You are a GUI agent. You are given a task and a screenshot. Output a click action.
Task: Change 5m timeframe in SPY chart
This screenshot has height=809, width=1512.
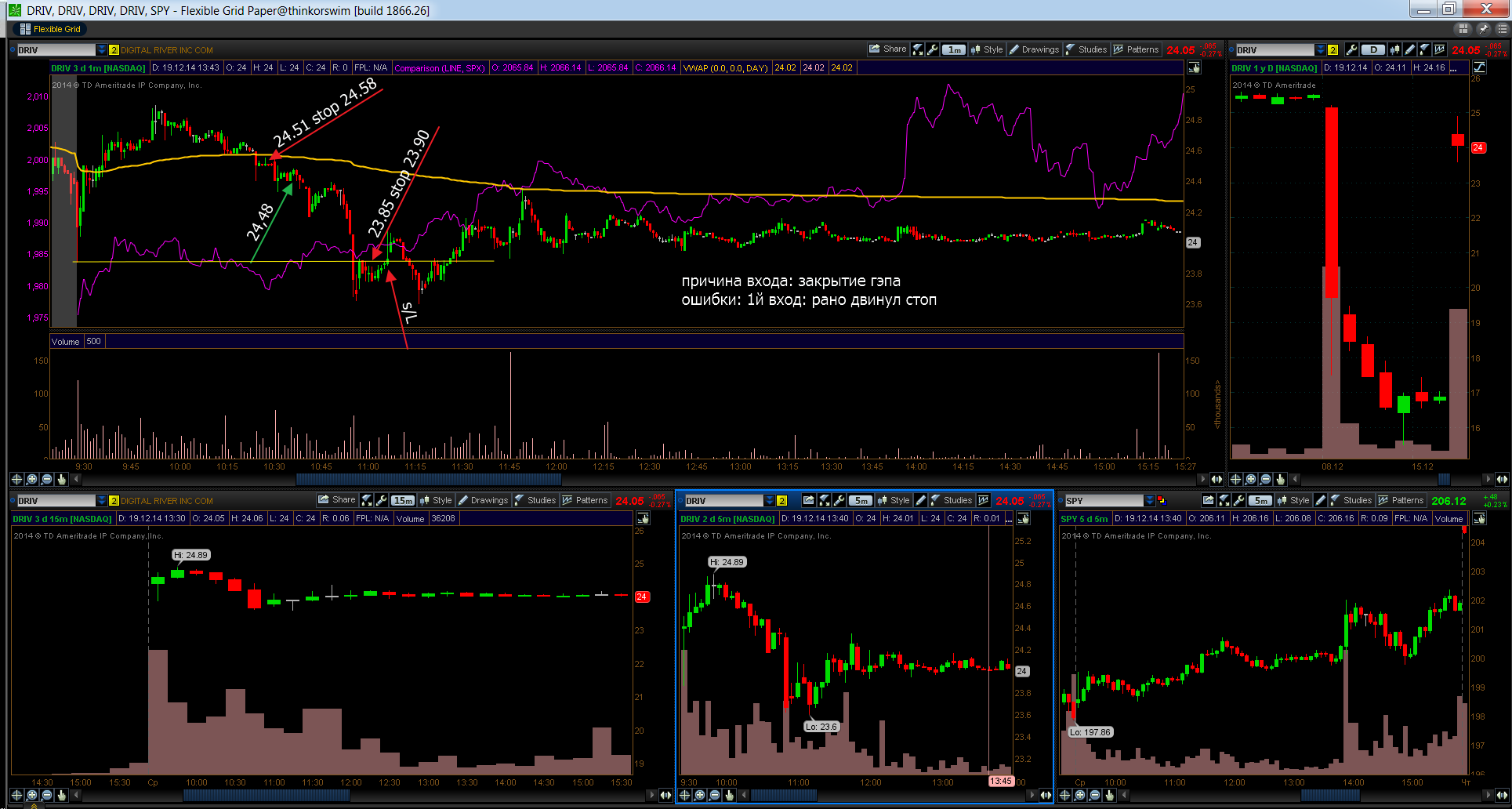[1260, 500]
